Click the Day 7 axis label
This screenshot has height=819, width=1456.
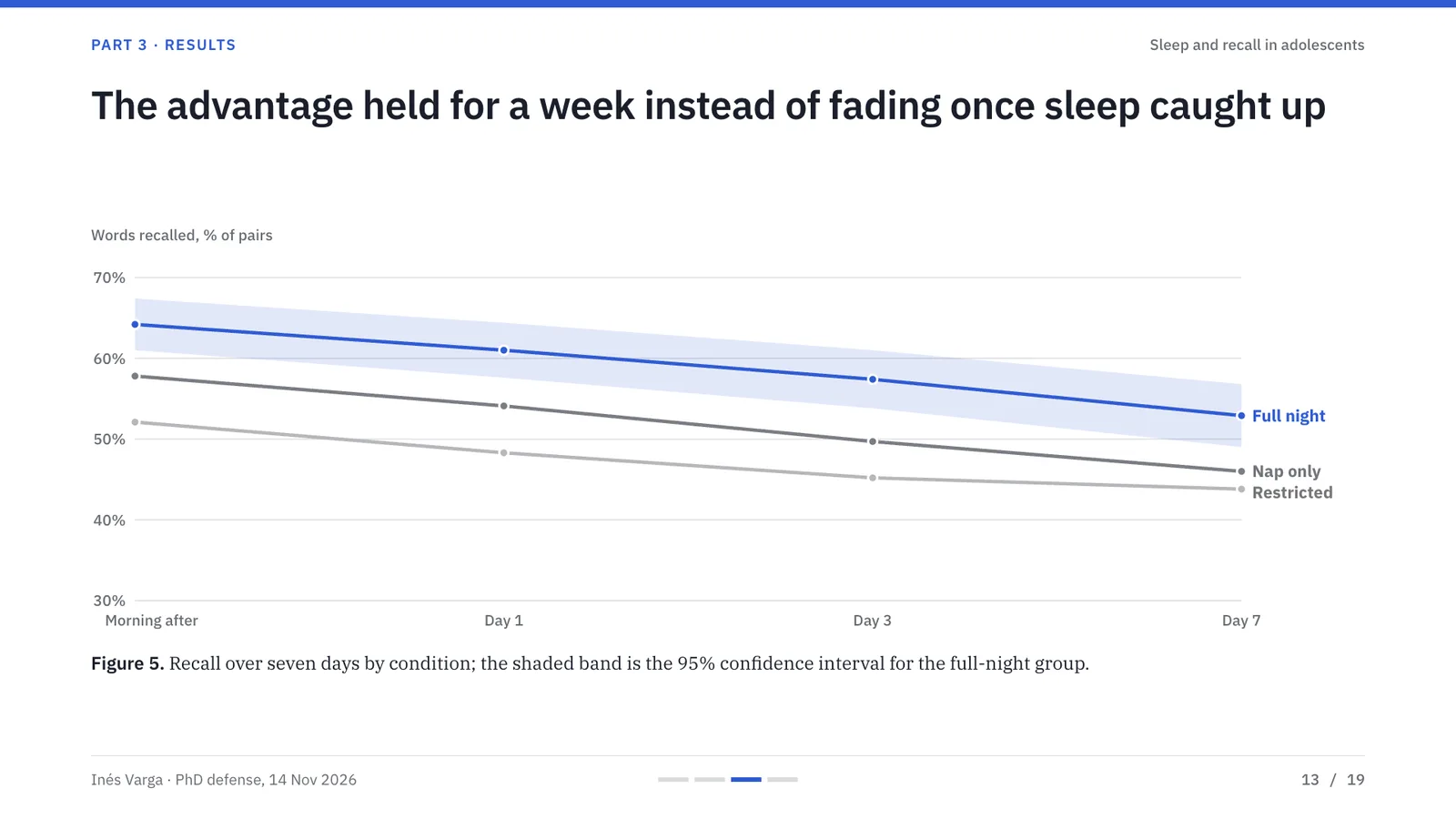point(1241,621)
